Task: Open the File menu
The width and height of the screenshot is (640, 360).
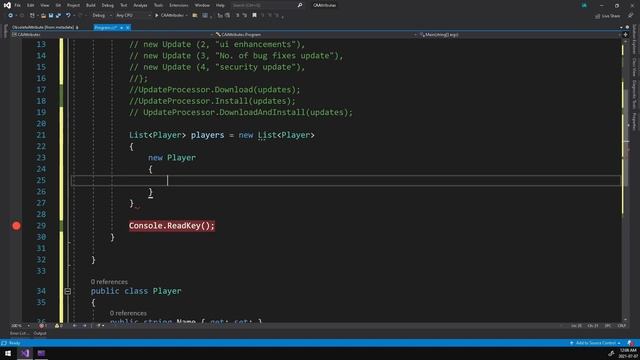Action: tap(18, 5)
